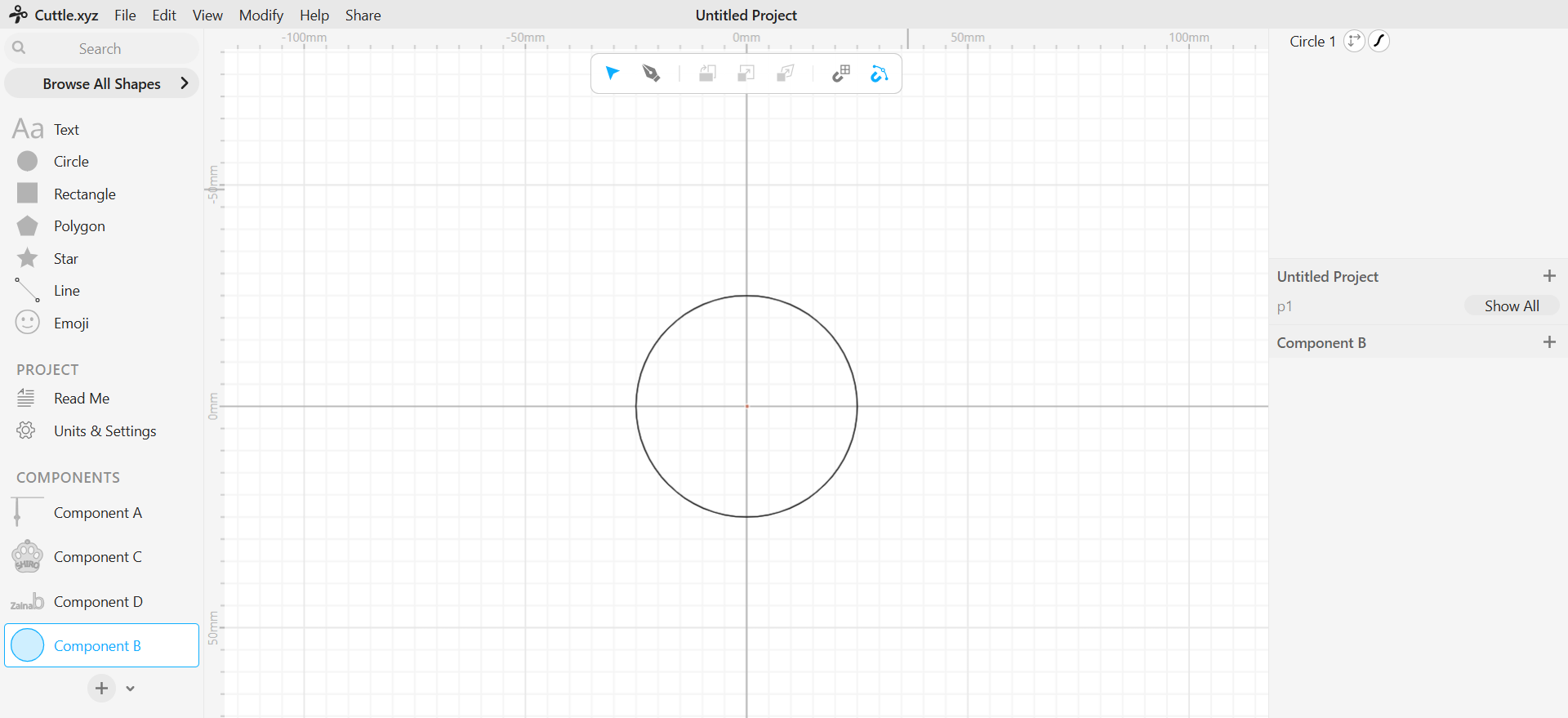The width and height of the screenshot is (1568, 718).
Task: Click the Circle 1 name in the inspector
Action: coord(1312,41)
